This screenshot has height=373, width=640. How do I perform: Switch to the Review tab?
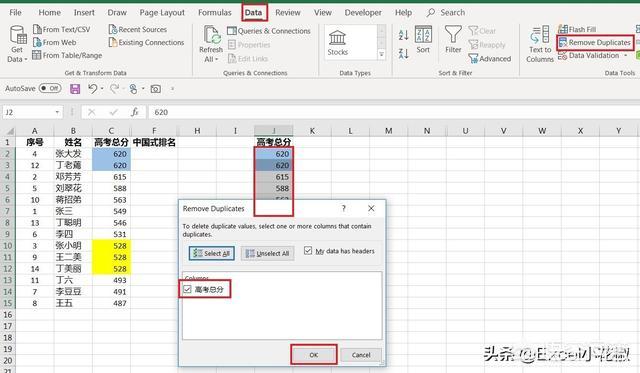pos(288,13)
